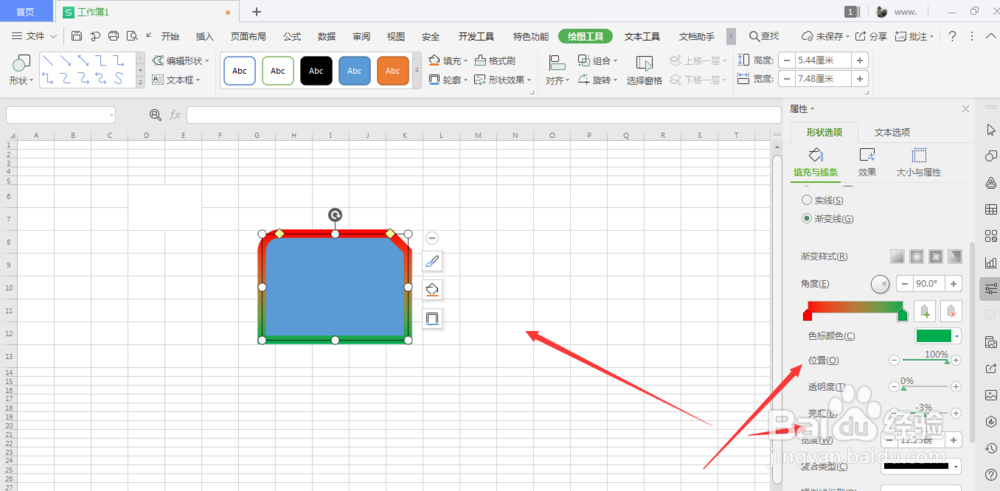Viewport: 1000px width, 491px height.
Task: Apply the blue Abc shape style
Action: pyautogui.click(x=355, y=71)
